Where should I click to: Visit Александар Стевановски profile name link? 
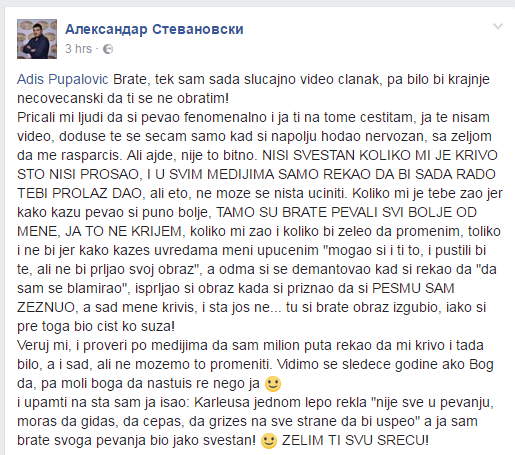click(154, 29)
